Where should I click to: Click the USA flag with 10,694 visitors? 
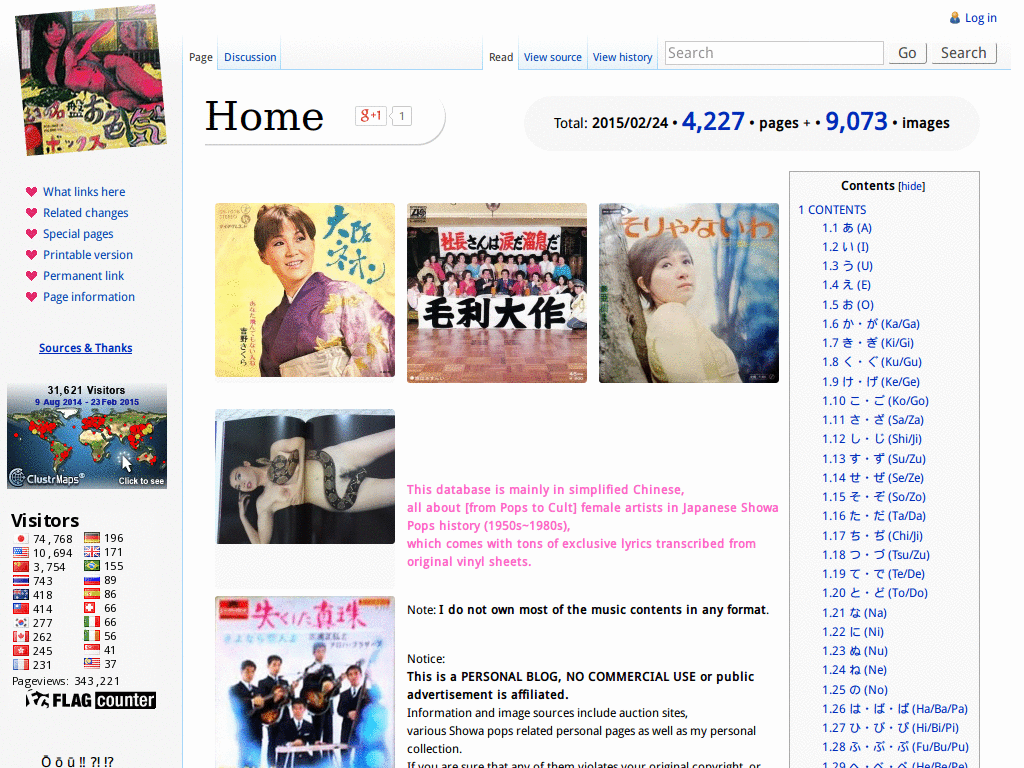[x=21, y=552]
